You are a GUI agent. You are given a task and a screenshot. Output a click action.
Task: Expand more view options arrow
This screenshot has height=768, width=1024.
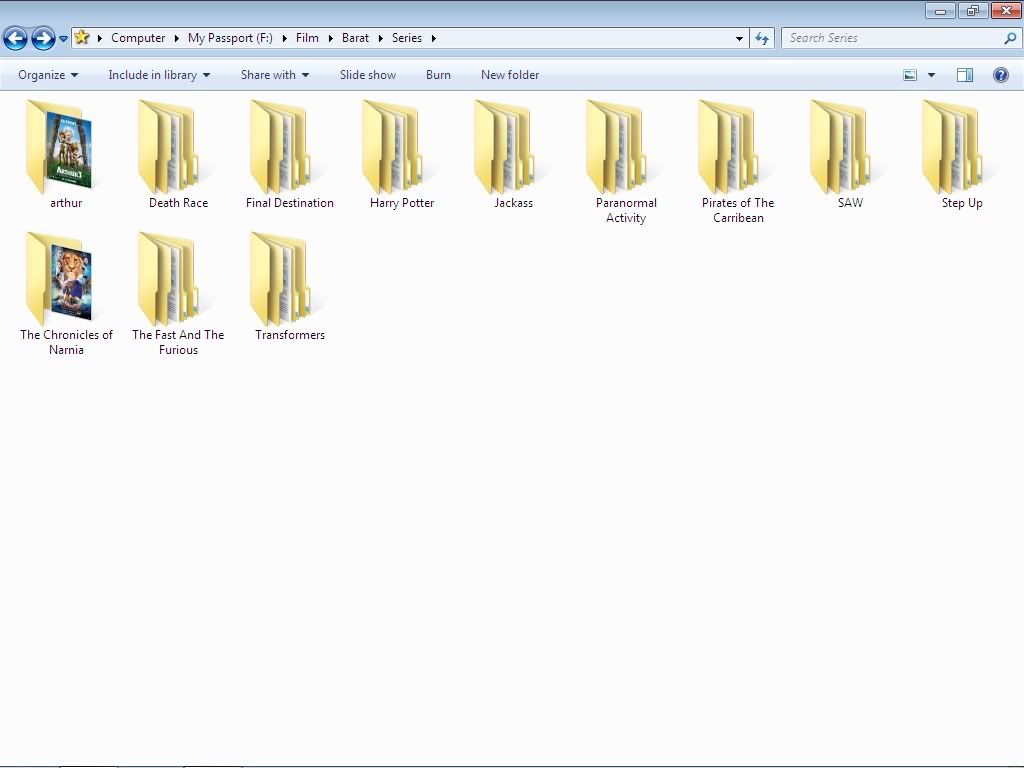point(931,75)
